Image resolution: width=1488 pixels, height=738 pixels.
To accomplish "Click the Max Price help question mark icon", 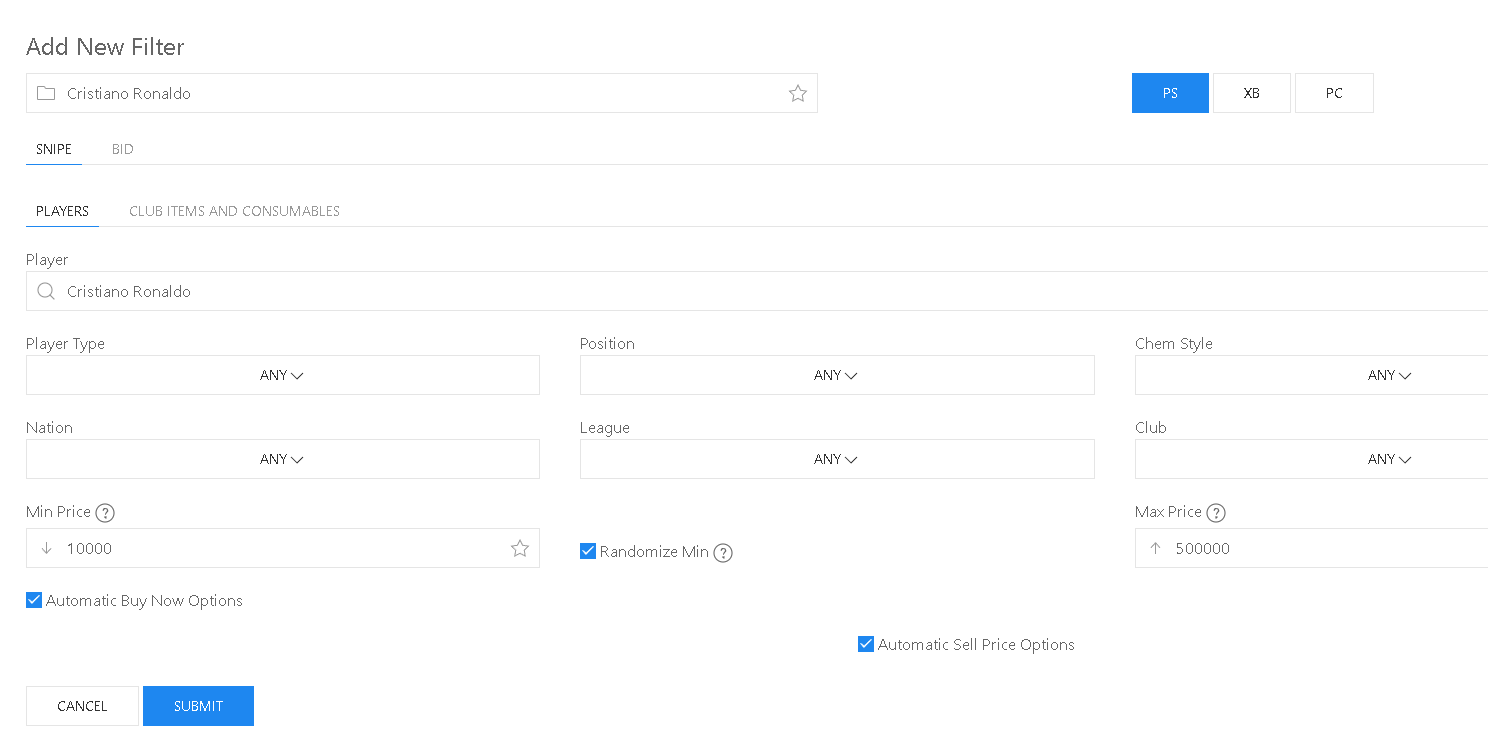I will click(x=1216, y=513).
